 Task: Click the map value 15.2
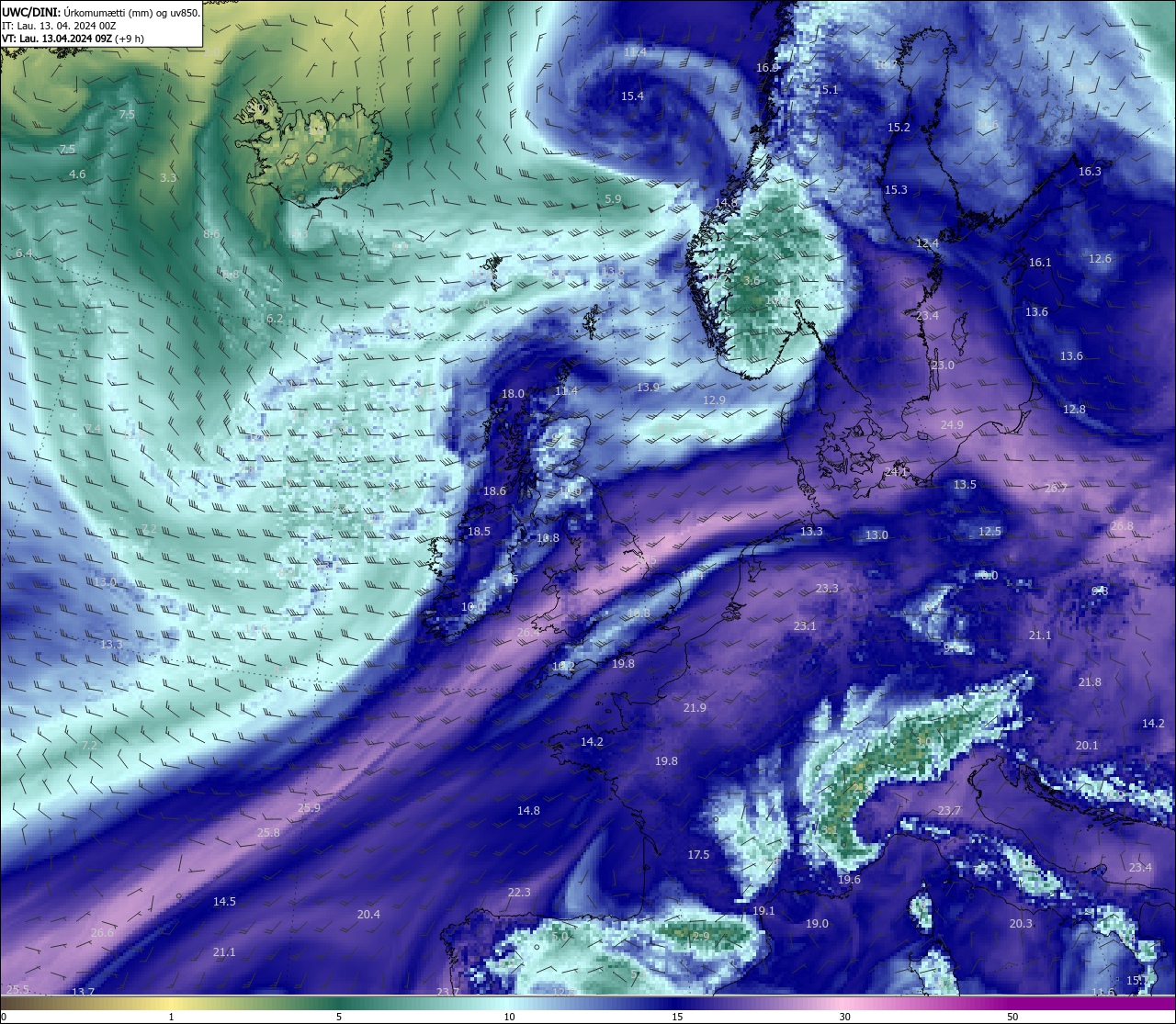[899, 128]
